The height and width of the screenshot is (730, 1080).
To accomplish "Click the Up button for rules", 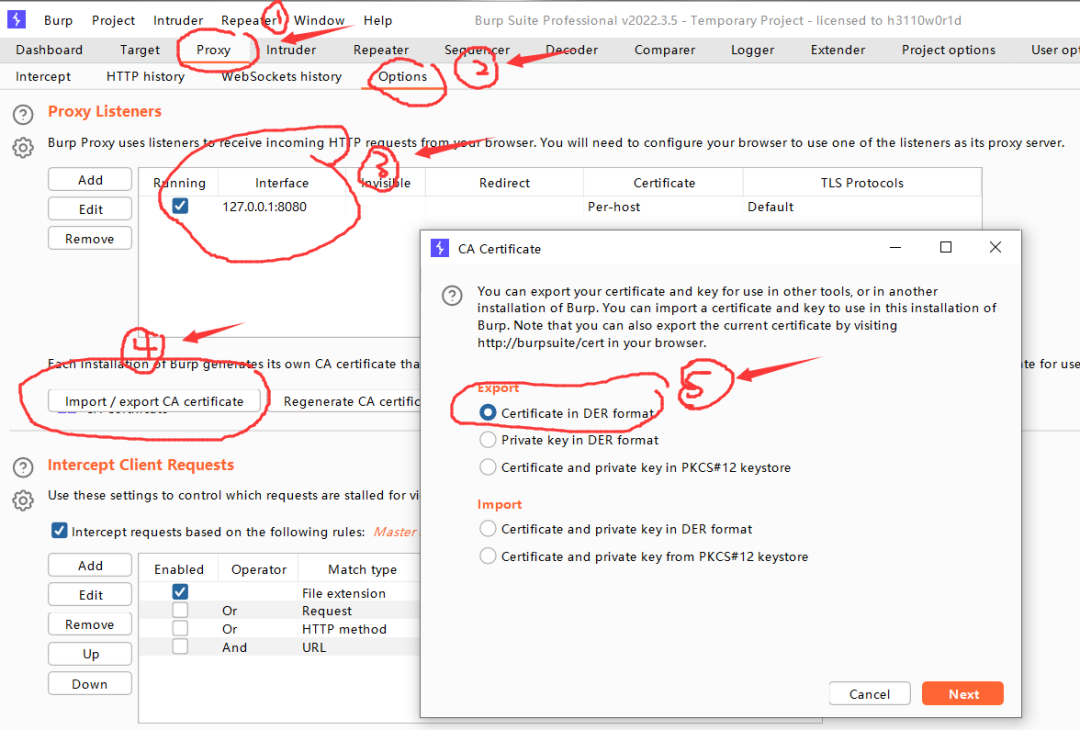I will 90,654.
